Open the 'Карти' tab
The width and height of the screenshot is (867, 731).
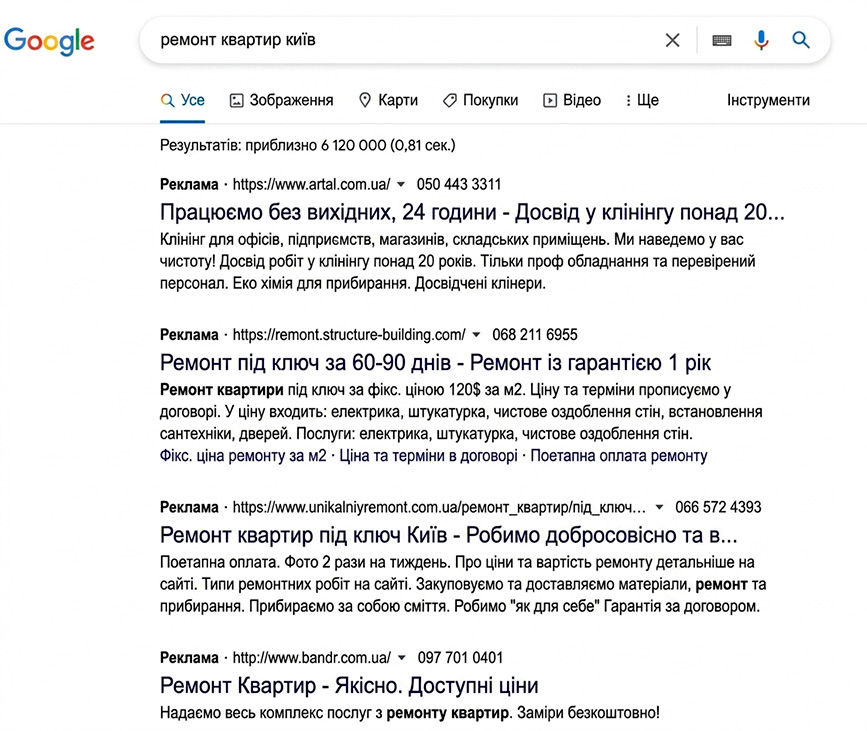[388, 100]
